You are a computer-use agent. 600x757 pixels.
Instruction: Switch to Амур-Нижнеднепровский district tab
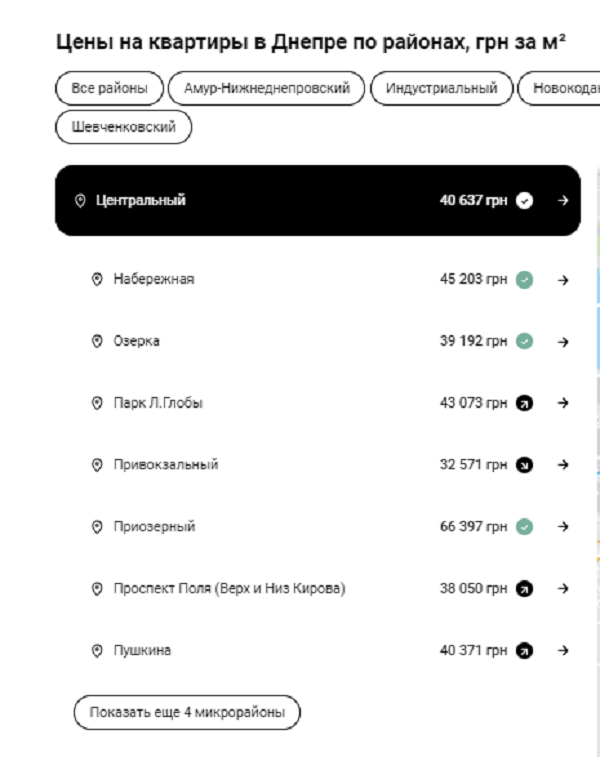267,89
